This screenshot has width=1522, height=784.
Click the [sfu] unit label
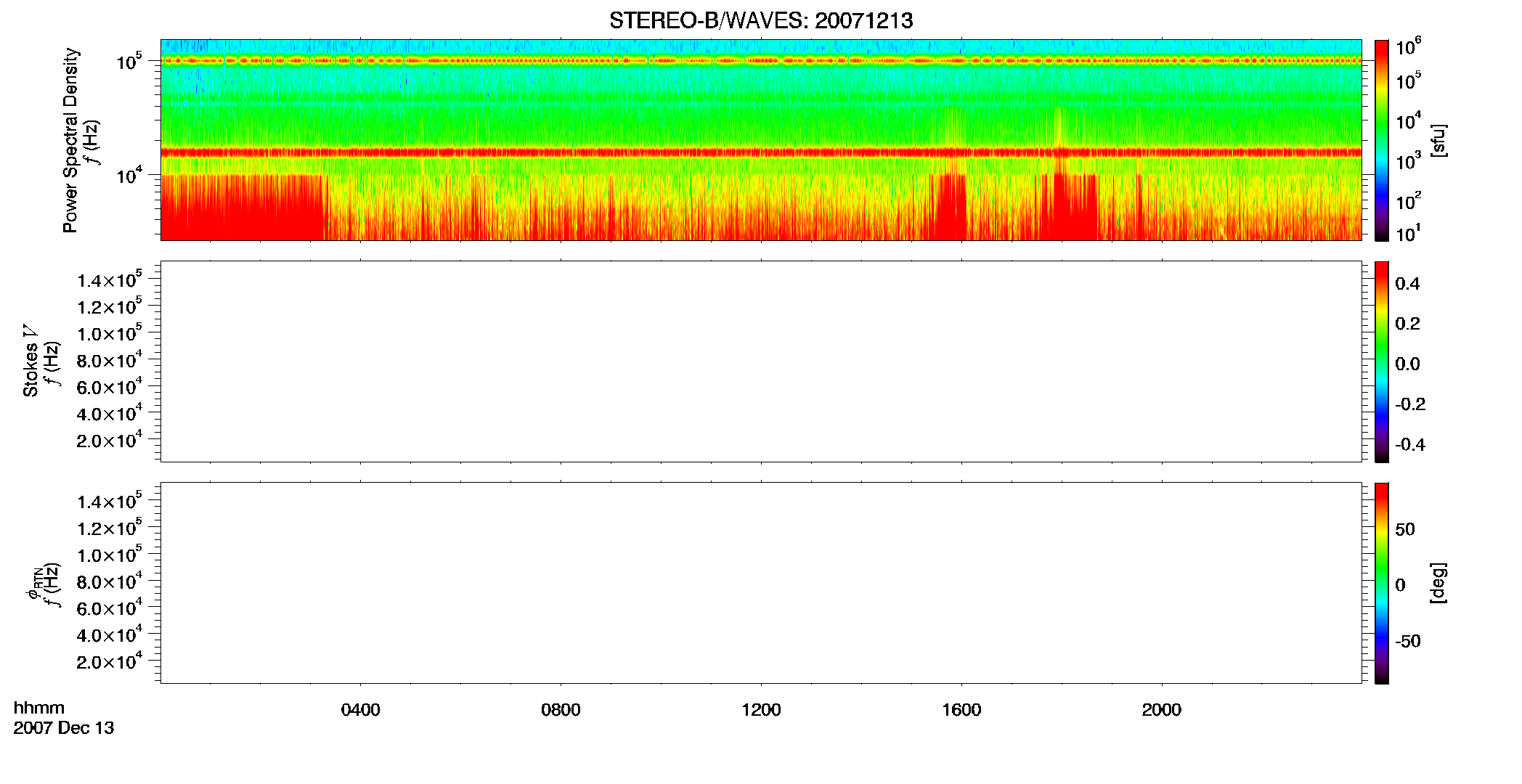pyautogui.click(x=1438, y=140)
